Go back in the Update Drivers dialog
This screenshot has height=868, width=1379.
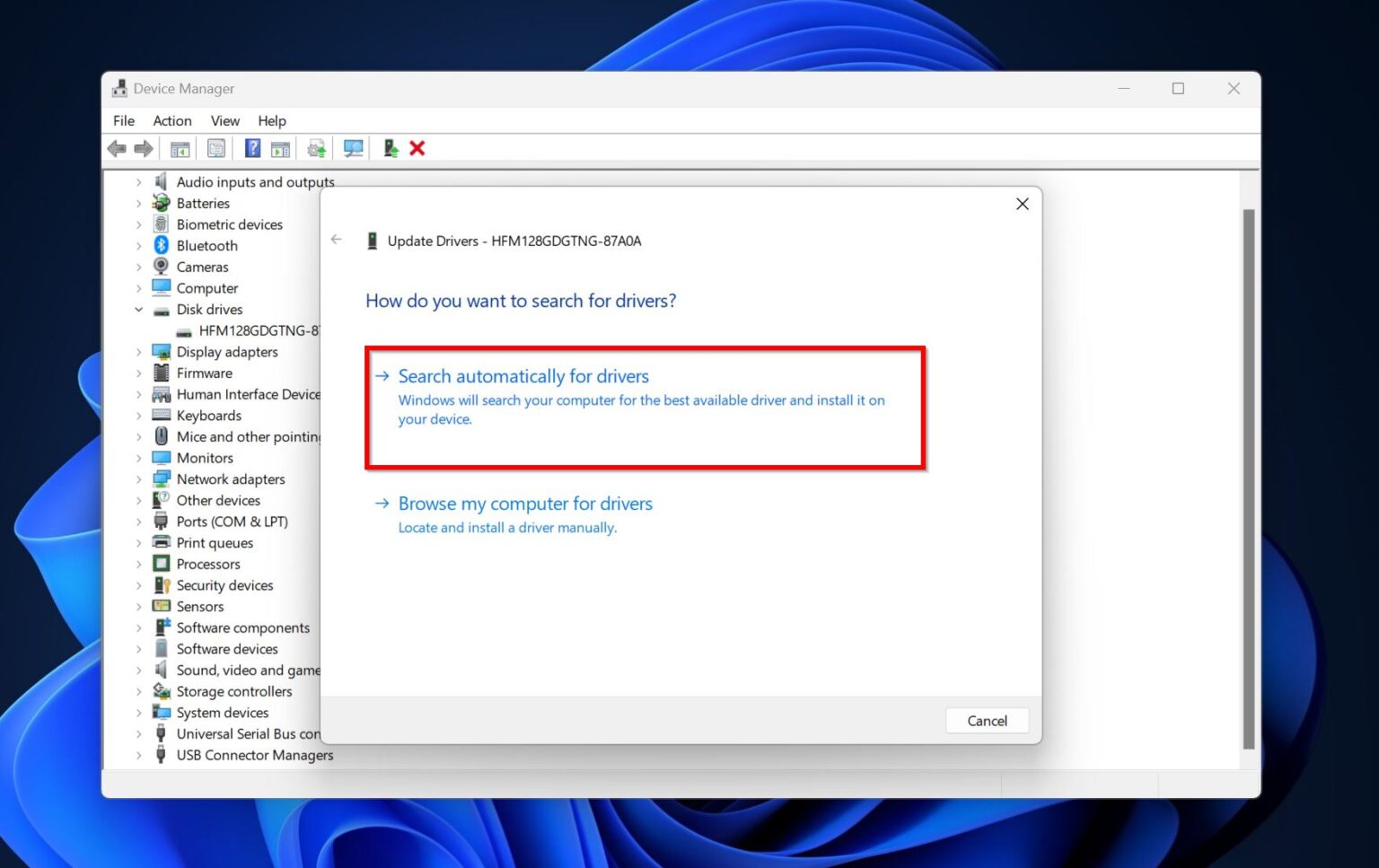[336, 240]
